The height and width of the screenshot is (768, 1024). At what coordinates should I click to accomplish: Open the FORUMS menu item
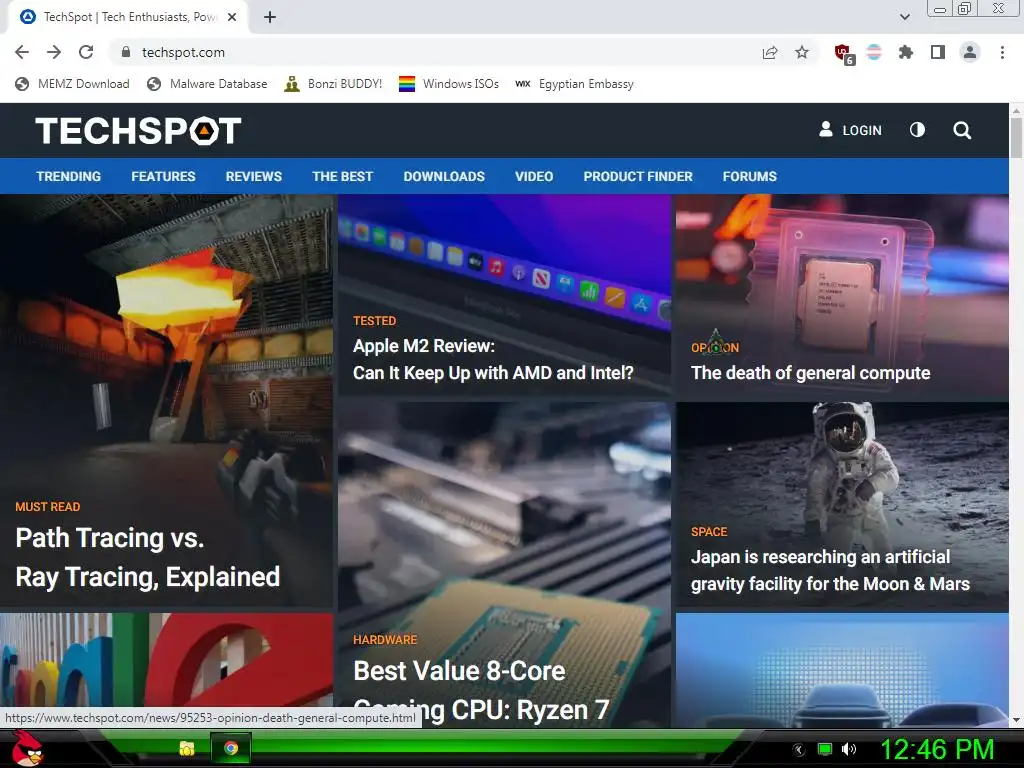click(x=750, y=176)
